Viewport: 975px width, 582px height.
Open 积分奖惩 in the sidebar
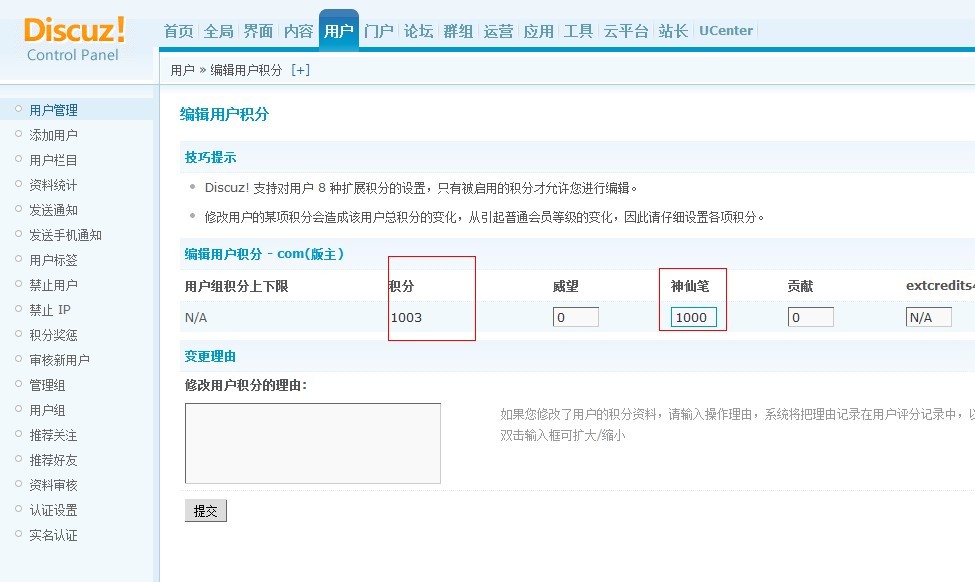[x=53, y=335]
